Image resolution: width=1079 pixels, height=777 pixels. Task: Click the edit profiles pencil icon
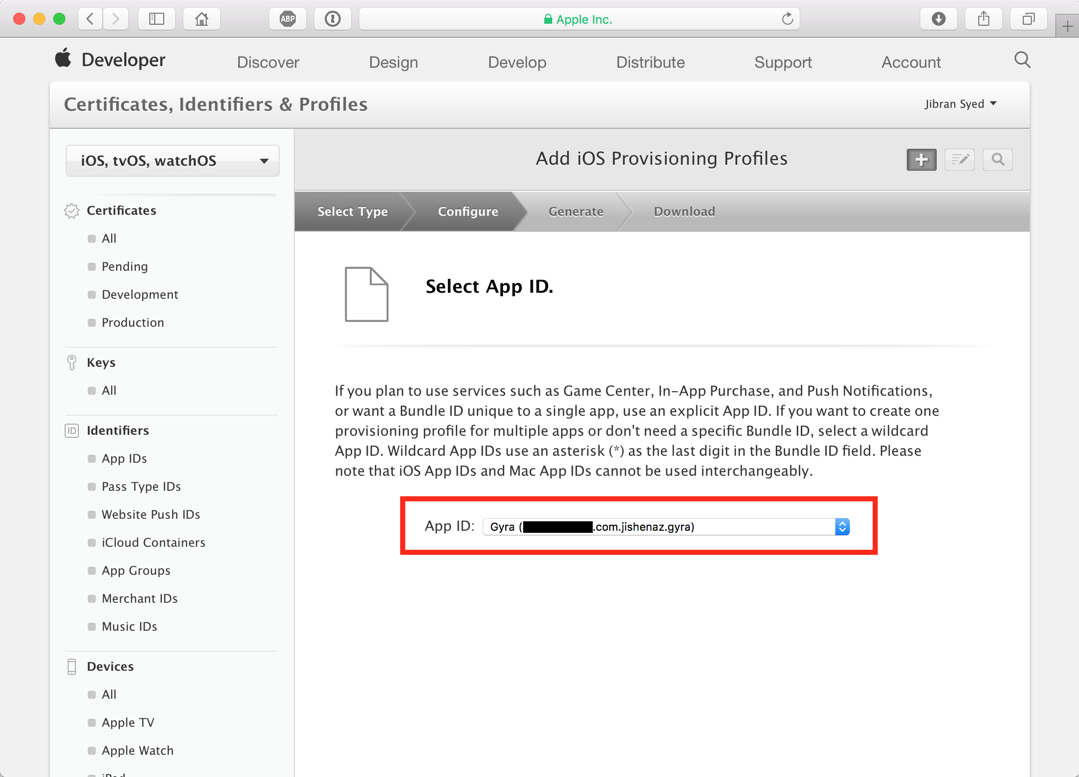(x=959, y=160)
